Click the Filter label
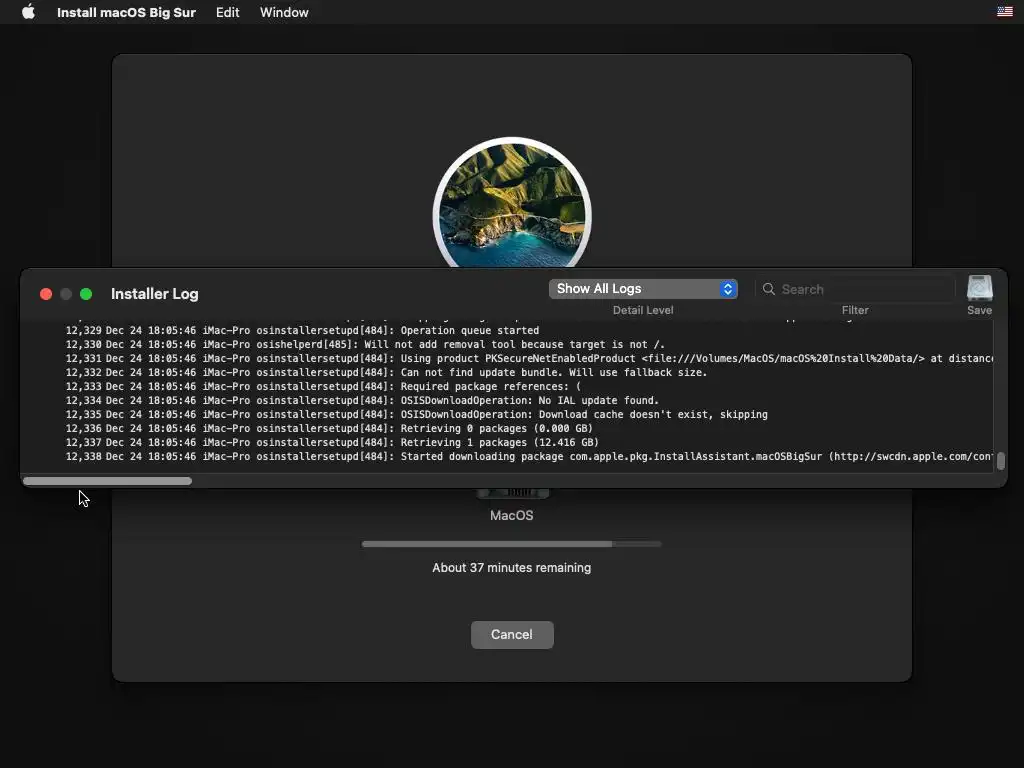The image size is (1024, 768). [x=855, y=310]
